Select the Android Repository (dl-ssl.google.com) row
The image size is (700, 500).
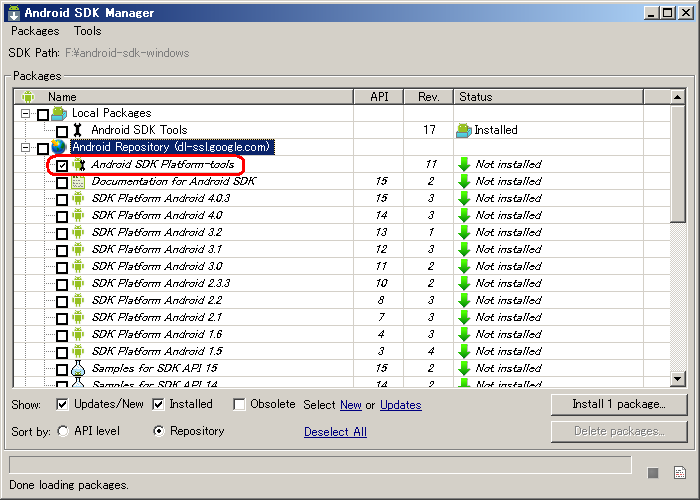coord(172,147)
